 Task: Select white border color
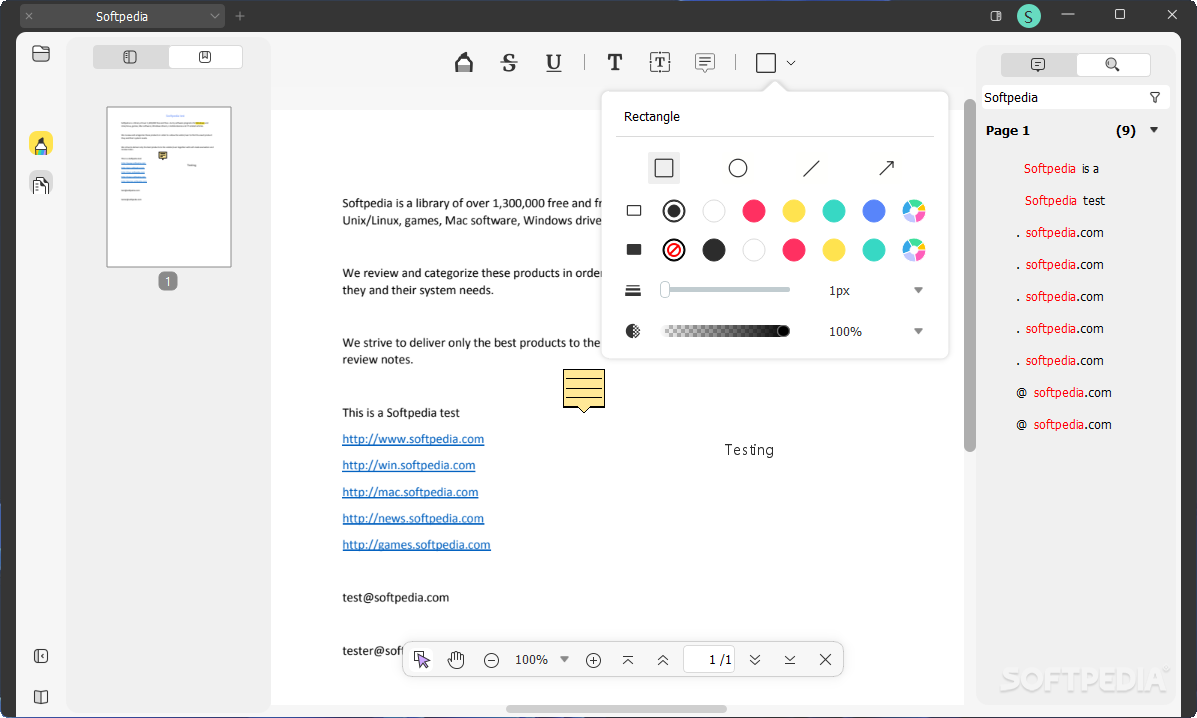(714, 211)
